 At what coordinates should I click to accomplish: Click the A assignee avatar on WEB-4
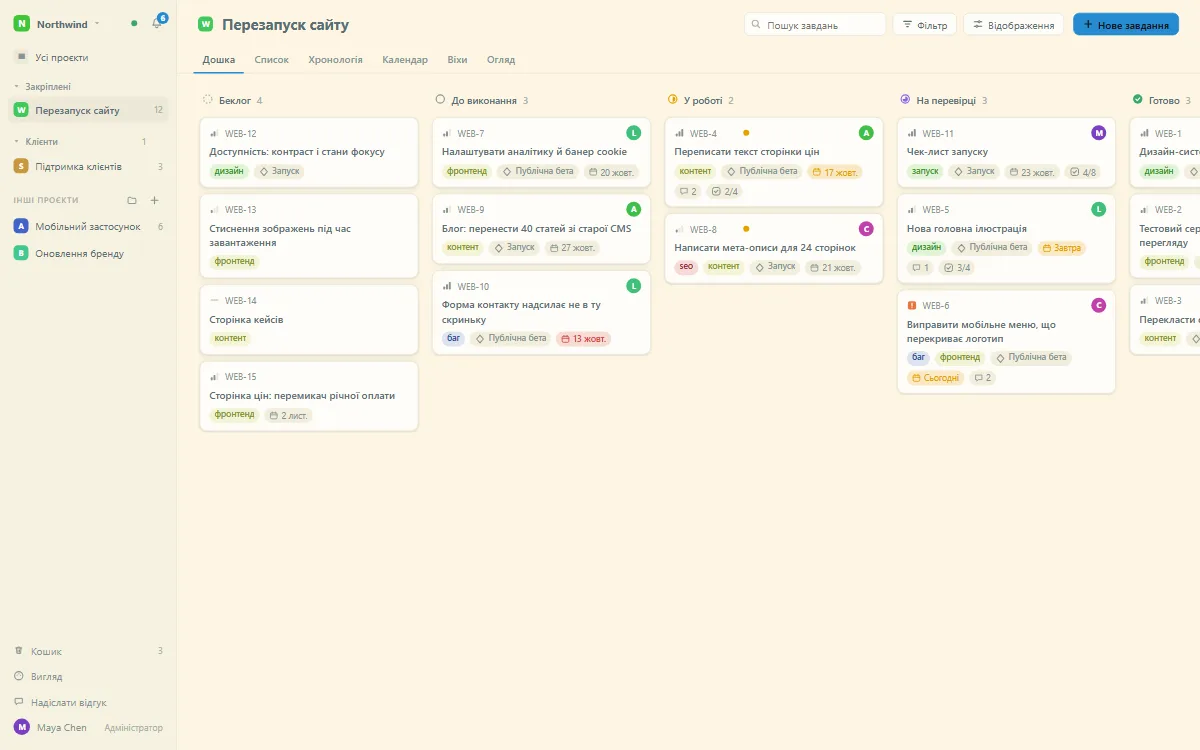[x=866, y=133]
